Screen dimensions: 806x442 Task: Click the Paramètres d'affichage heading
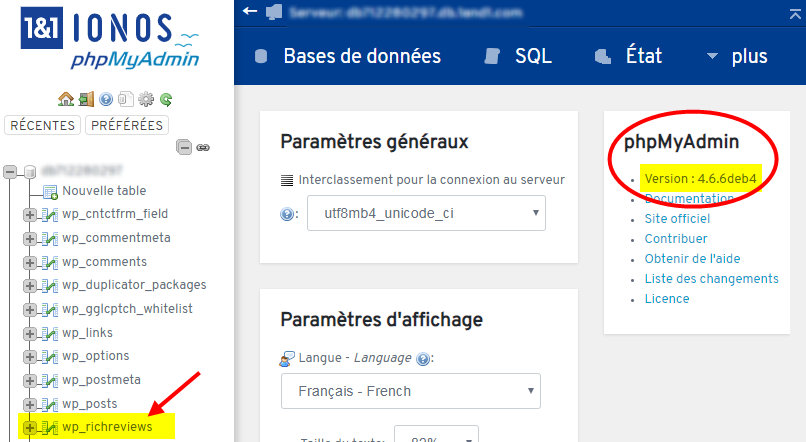click(381, 320)
